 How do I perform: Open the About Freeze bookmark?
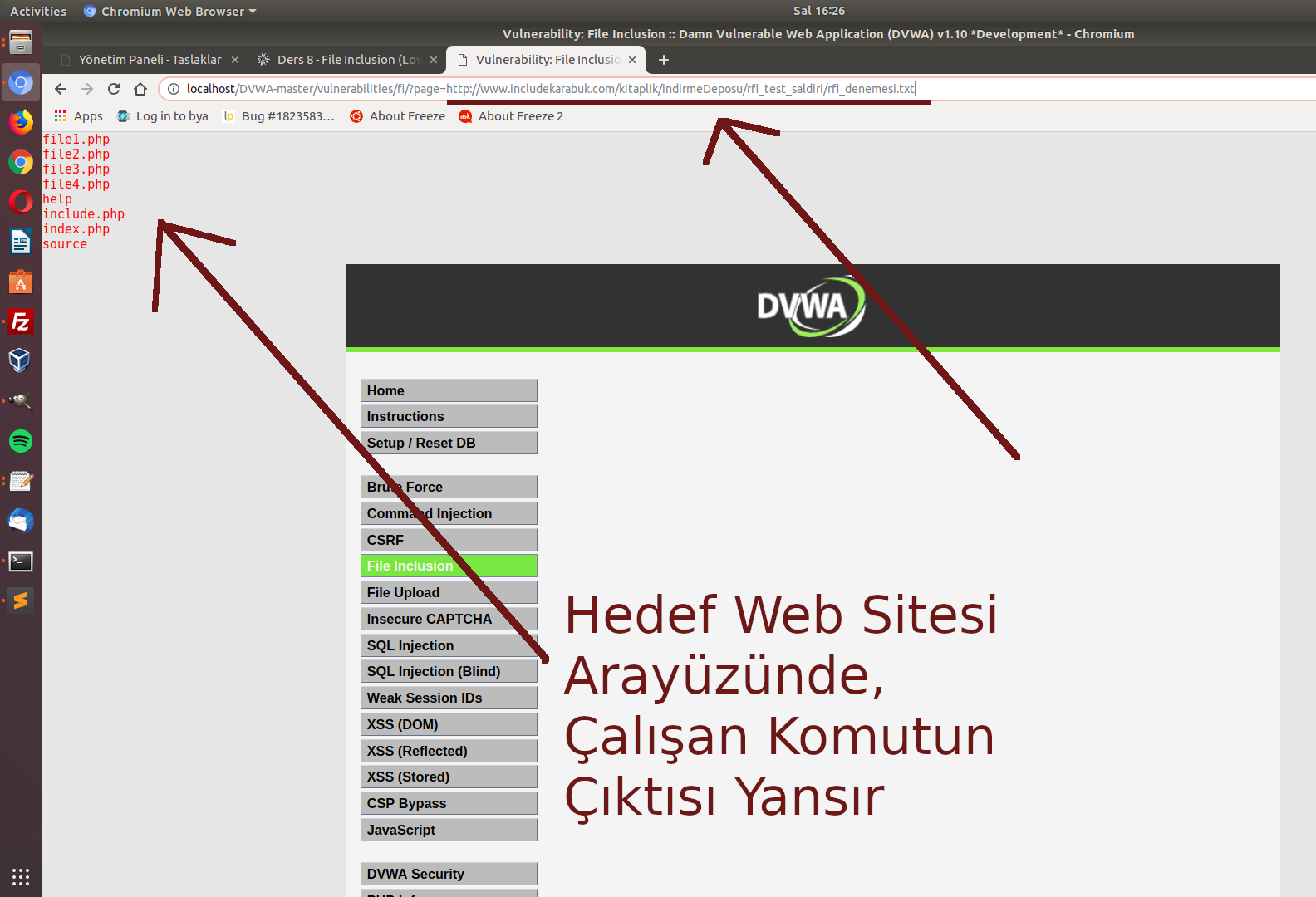click(398, 116)
